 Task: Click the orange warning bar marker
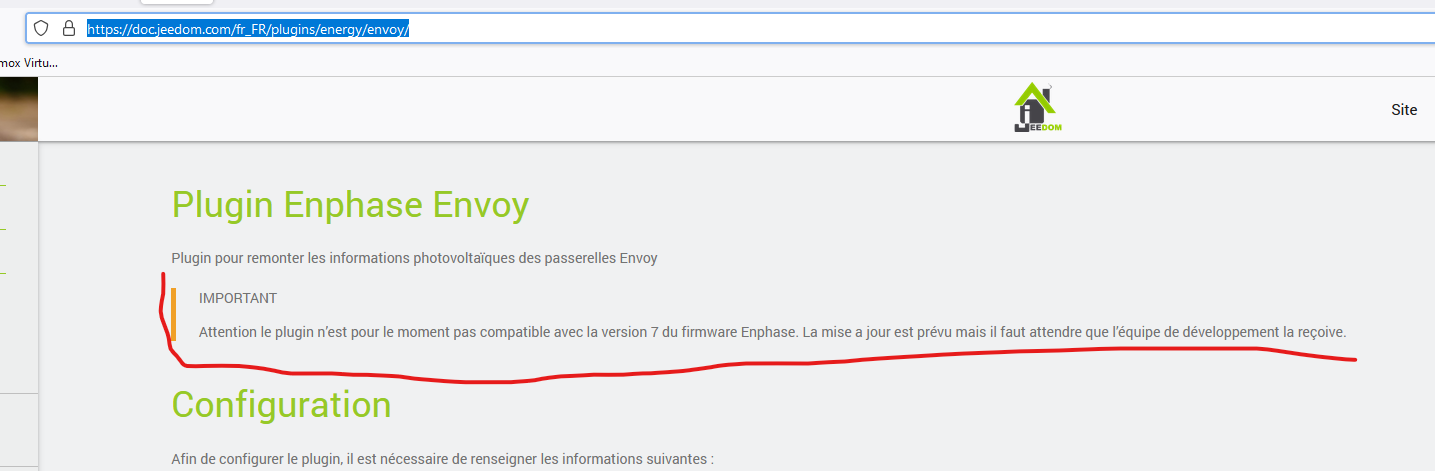173,314
